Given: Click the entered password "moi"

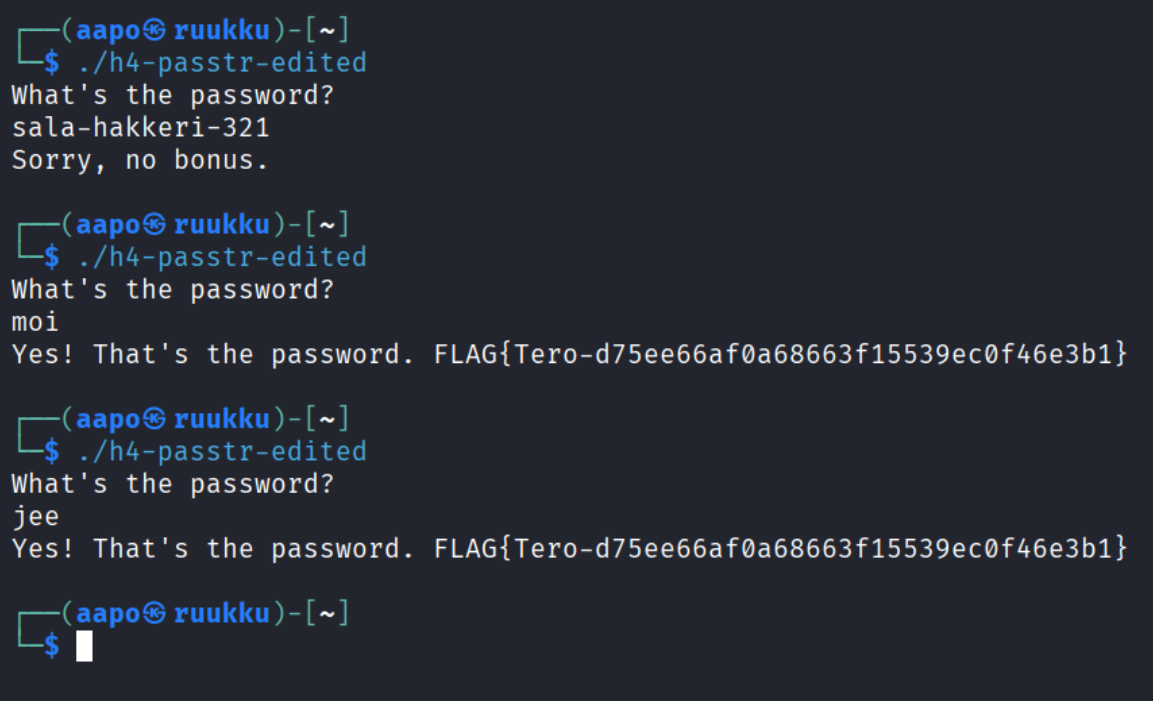Looking at the screenshot, I should tap(35, 322).
